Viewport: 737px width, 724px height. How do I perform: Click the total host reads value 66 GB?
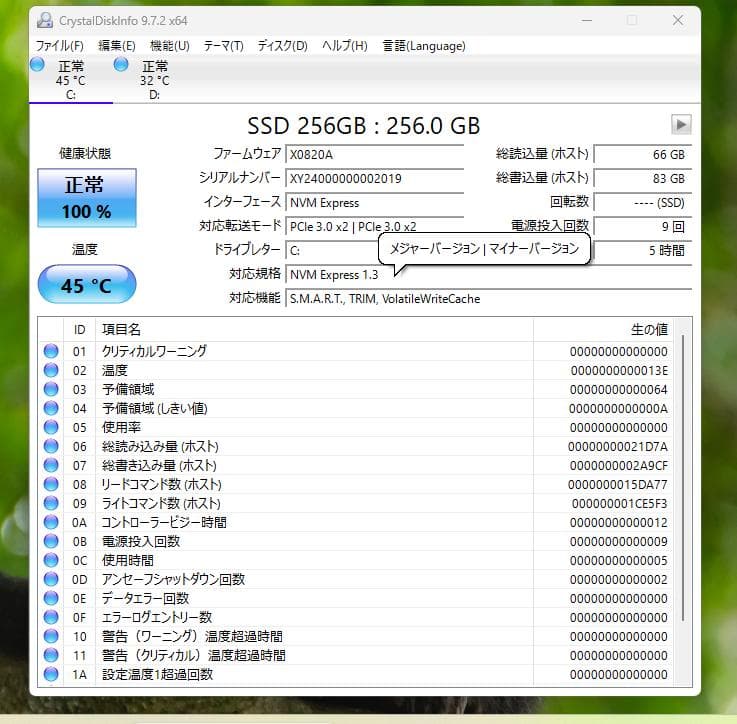643,155
